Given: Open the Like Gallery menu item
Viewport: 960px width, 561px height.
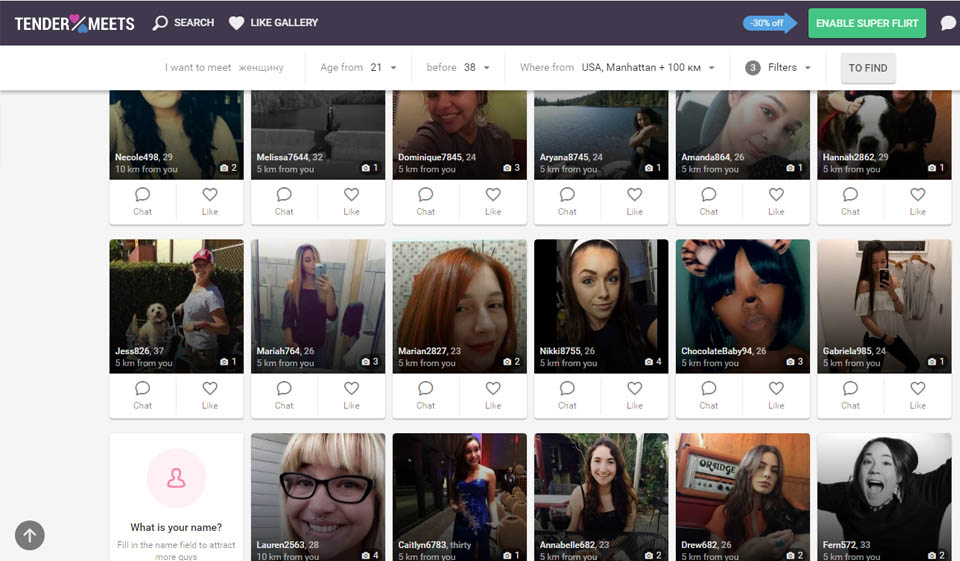Looking at the screenshot, I should coord(273,23).
